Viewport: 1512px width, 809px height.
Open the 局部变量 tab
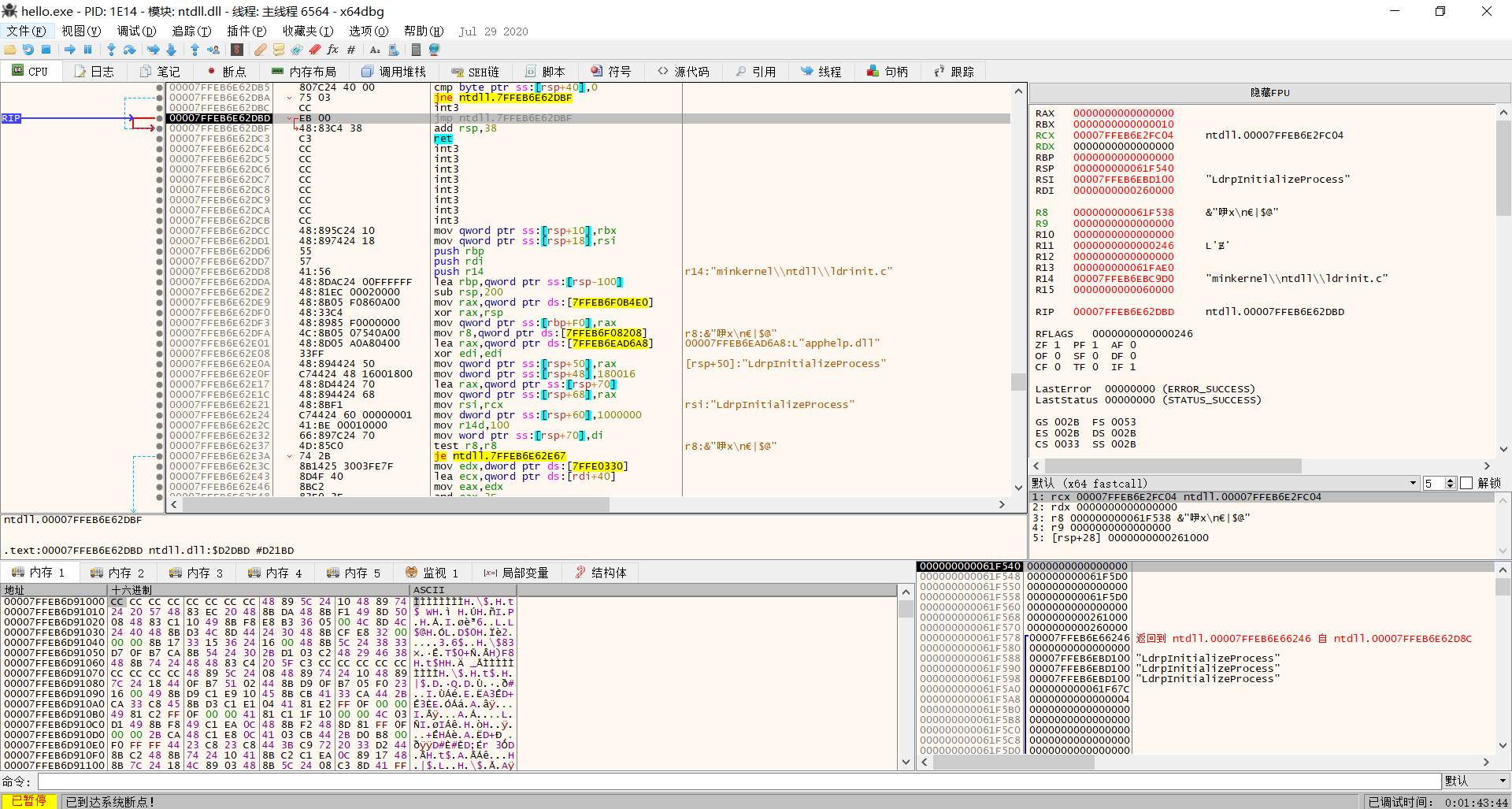(x=516, y=573)
